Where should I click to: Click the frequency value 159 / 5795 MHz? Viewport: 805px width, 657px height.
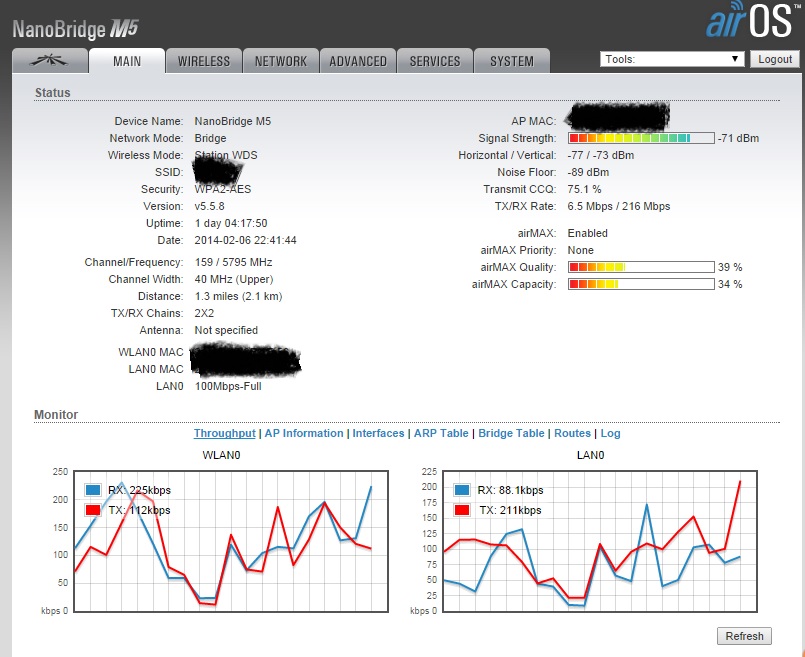coord(234,262)
